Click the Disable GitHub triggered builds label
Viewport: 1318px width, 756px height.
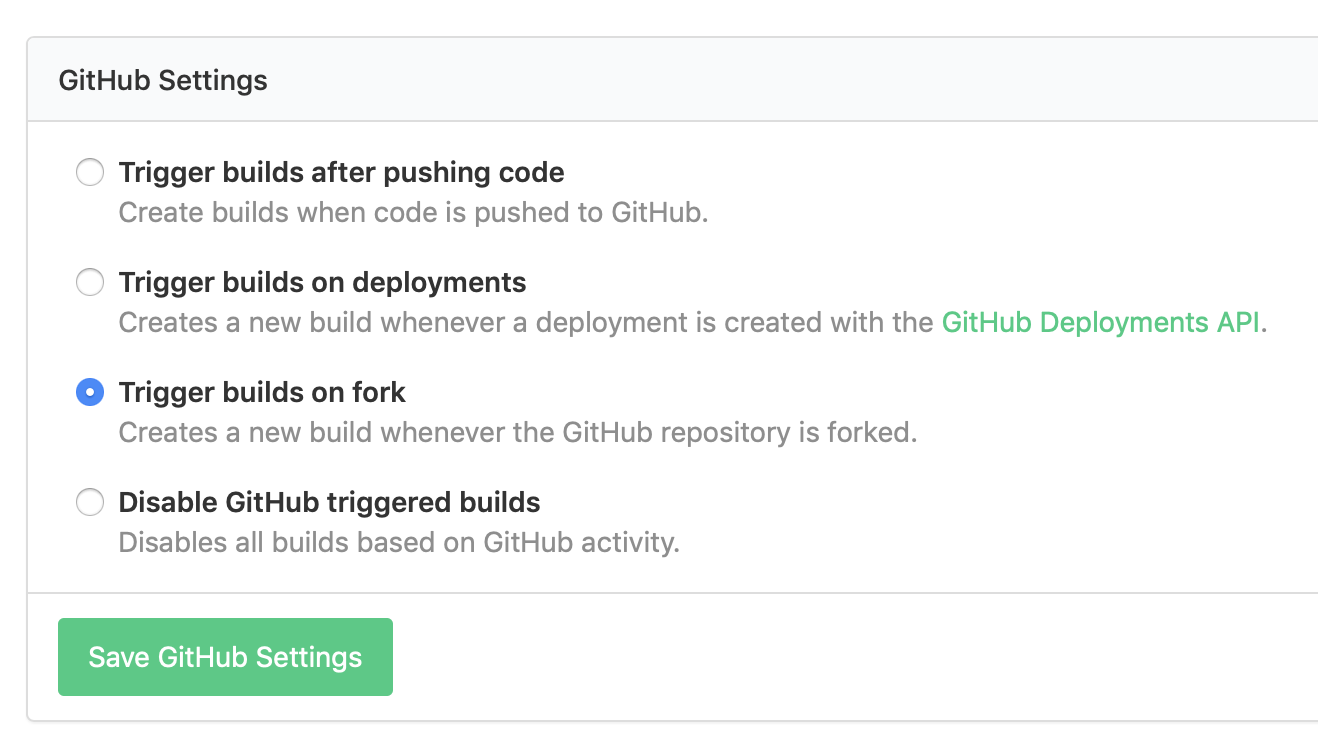pos(328,502)
